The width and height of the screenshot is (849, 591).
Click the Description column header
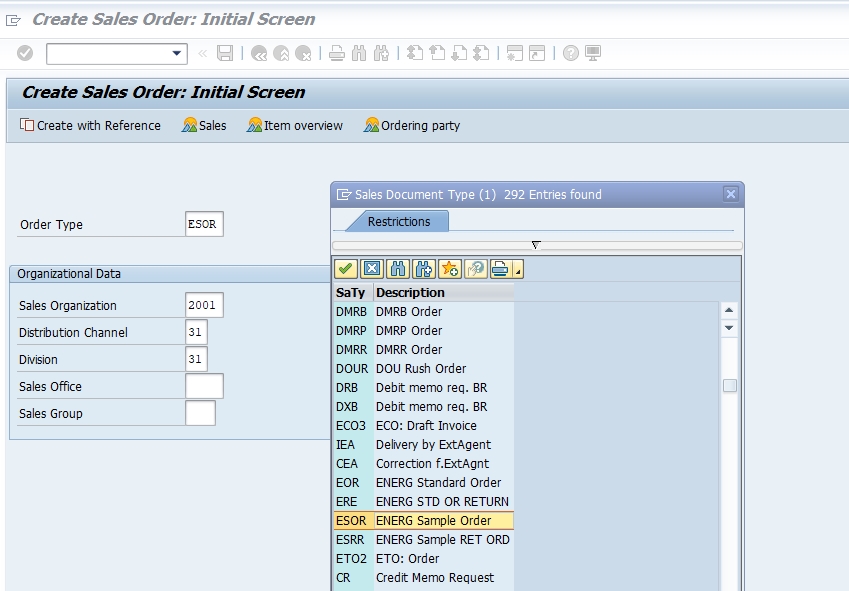tap(443, 293)
